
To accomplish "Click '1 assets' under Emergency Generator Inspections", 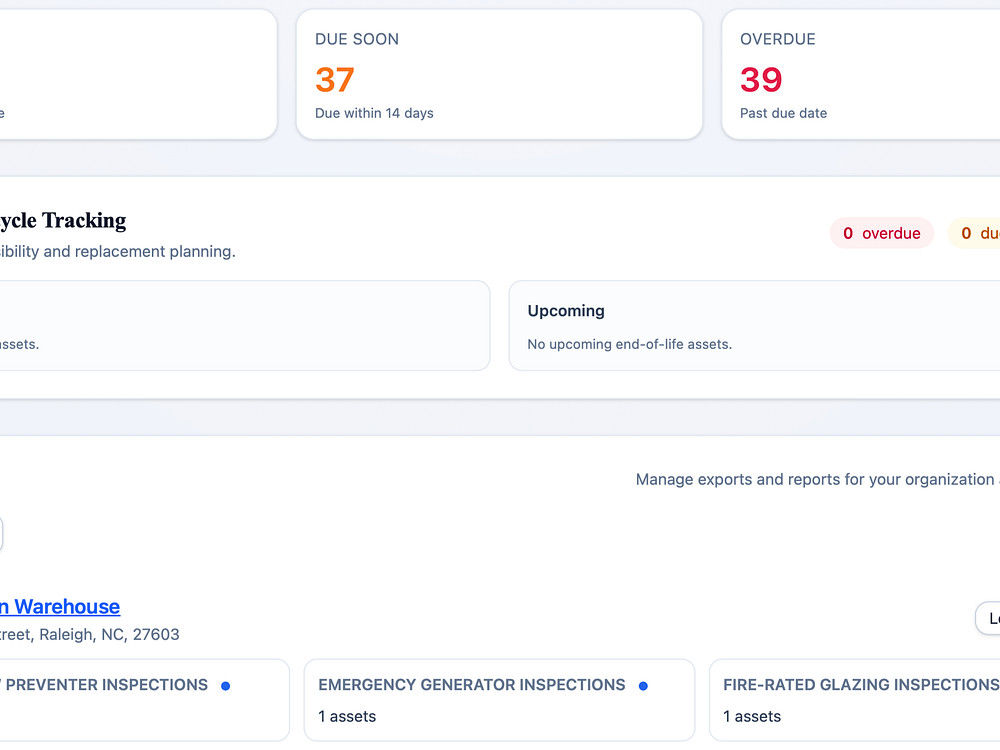I will pyautogui.click(x=347, y=717).
